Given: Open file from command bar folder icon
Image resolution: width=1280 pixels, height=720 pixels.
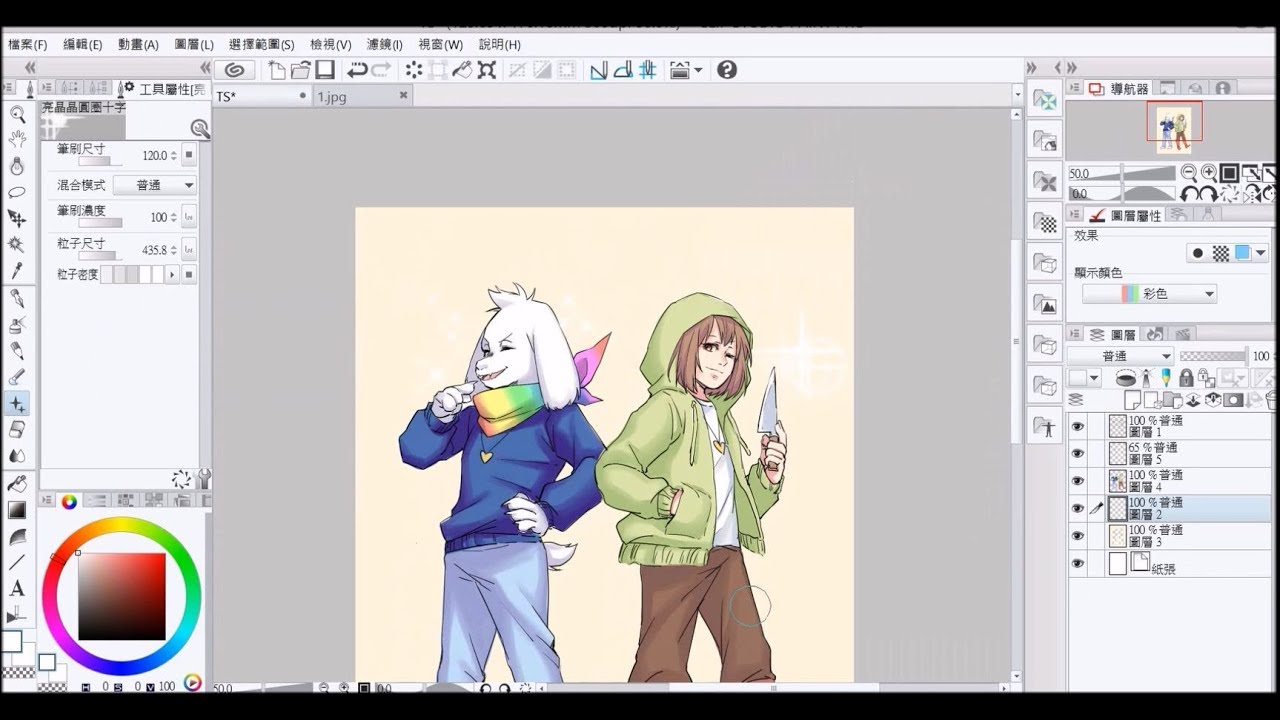Looking at the screenshot, I should [x=301, y=70].
